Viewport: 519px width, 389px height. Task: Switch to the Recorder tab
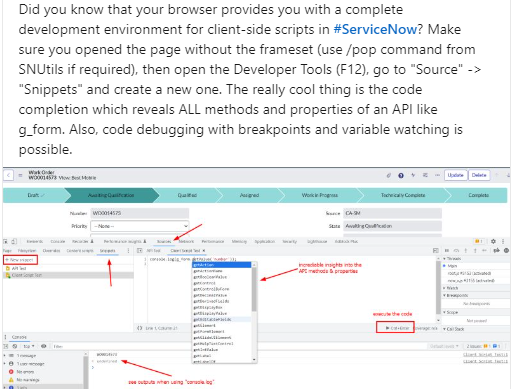tap(82, 241)
